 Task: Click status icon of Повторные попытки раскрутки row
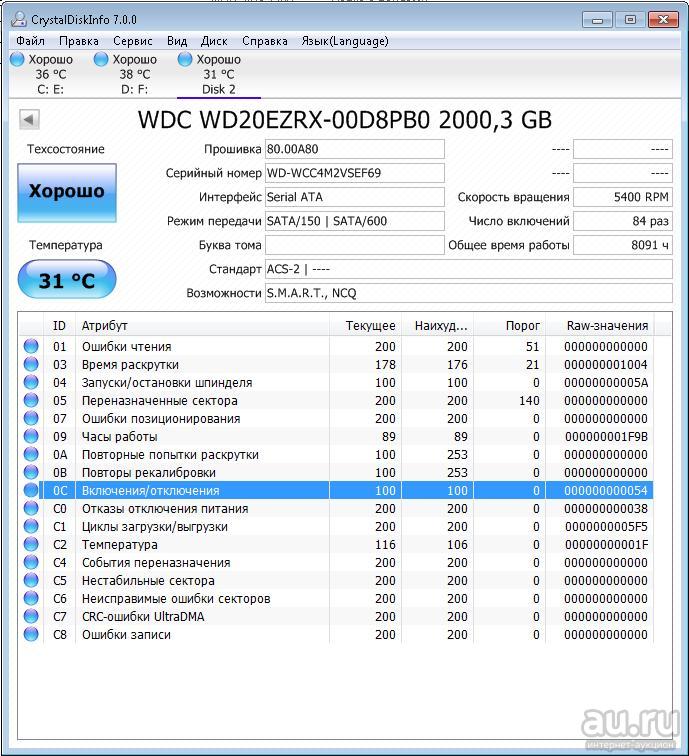pos(31,454)
